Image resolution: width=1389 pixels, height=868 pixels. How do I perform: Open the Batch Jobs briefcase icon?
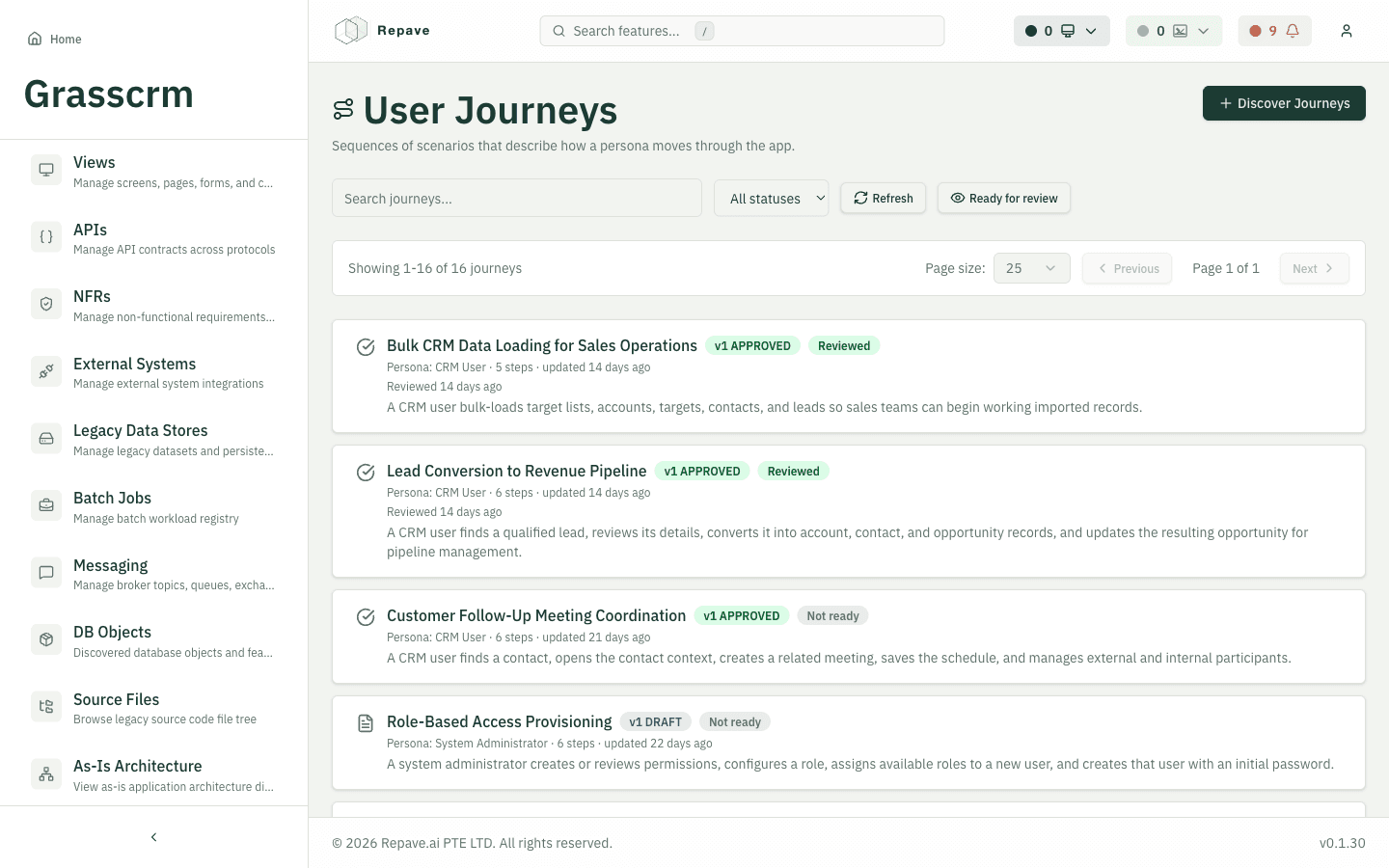pos(46,505)
